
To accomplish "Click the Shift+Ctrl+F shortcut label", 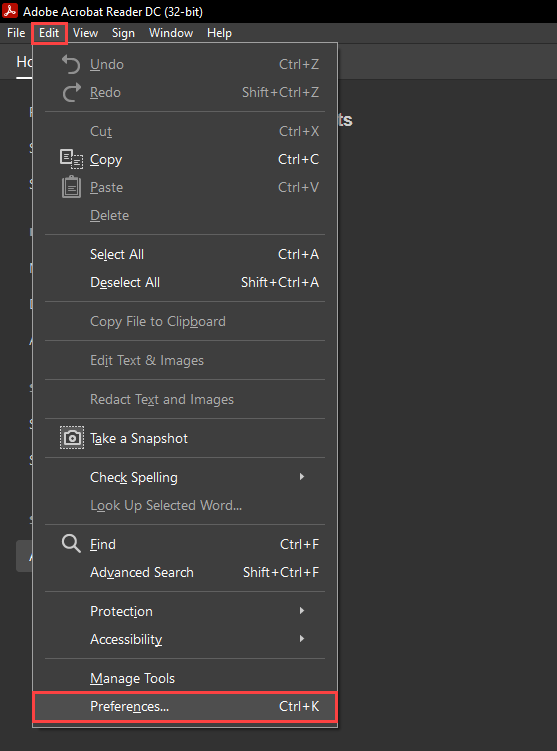I will point(281,572).
